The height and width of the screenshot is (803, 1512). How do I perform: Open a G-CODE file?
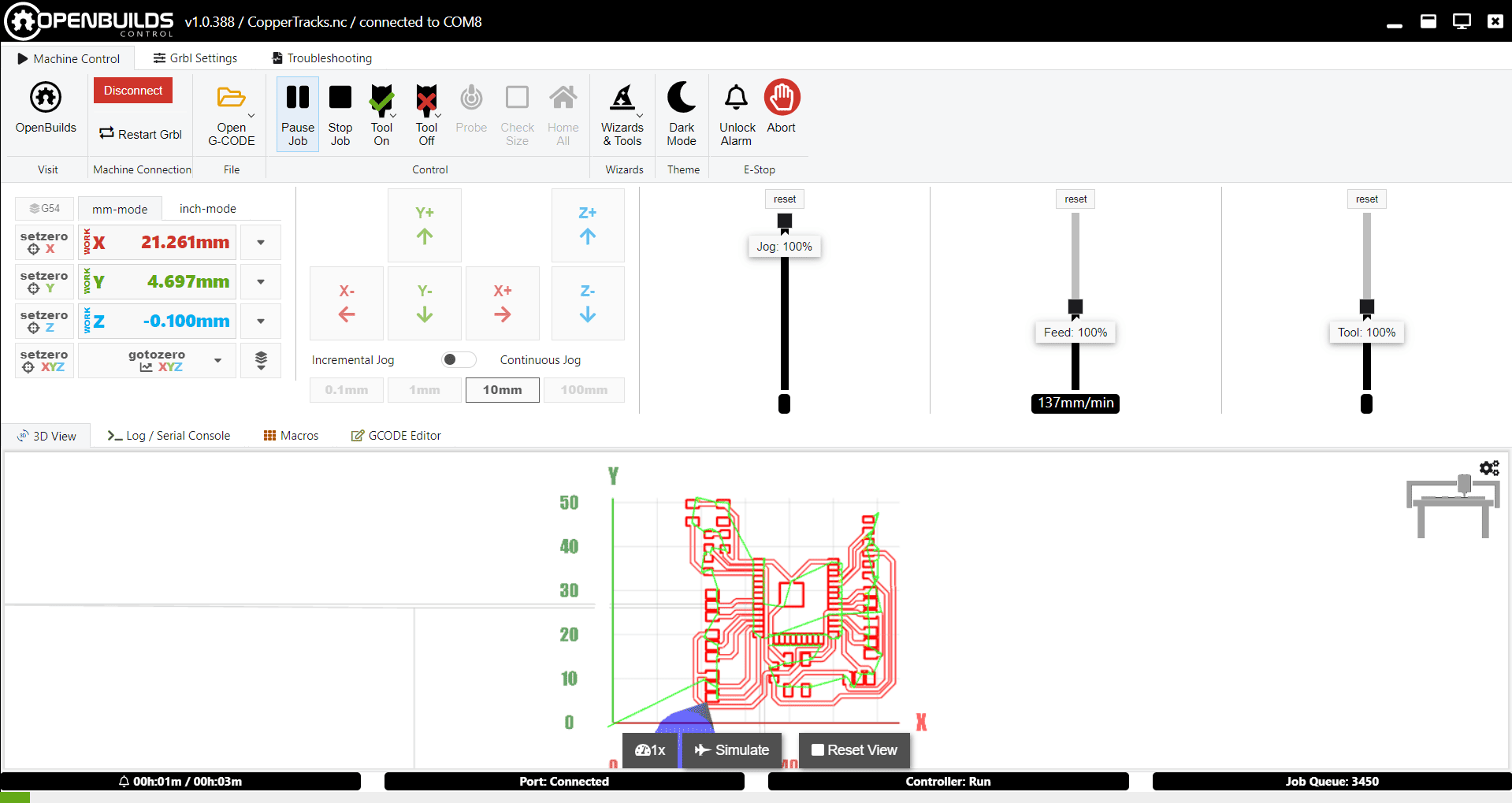(231, 113)
